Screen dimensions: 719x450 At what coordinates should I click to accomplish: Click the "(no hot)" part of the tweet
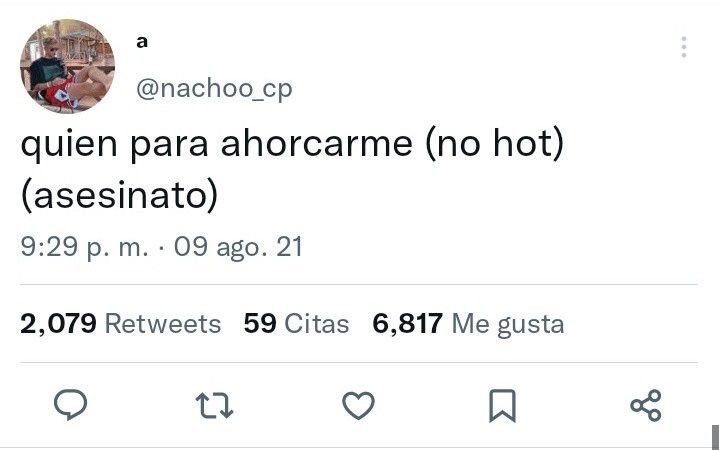(x=494, y=144)
